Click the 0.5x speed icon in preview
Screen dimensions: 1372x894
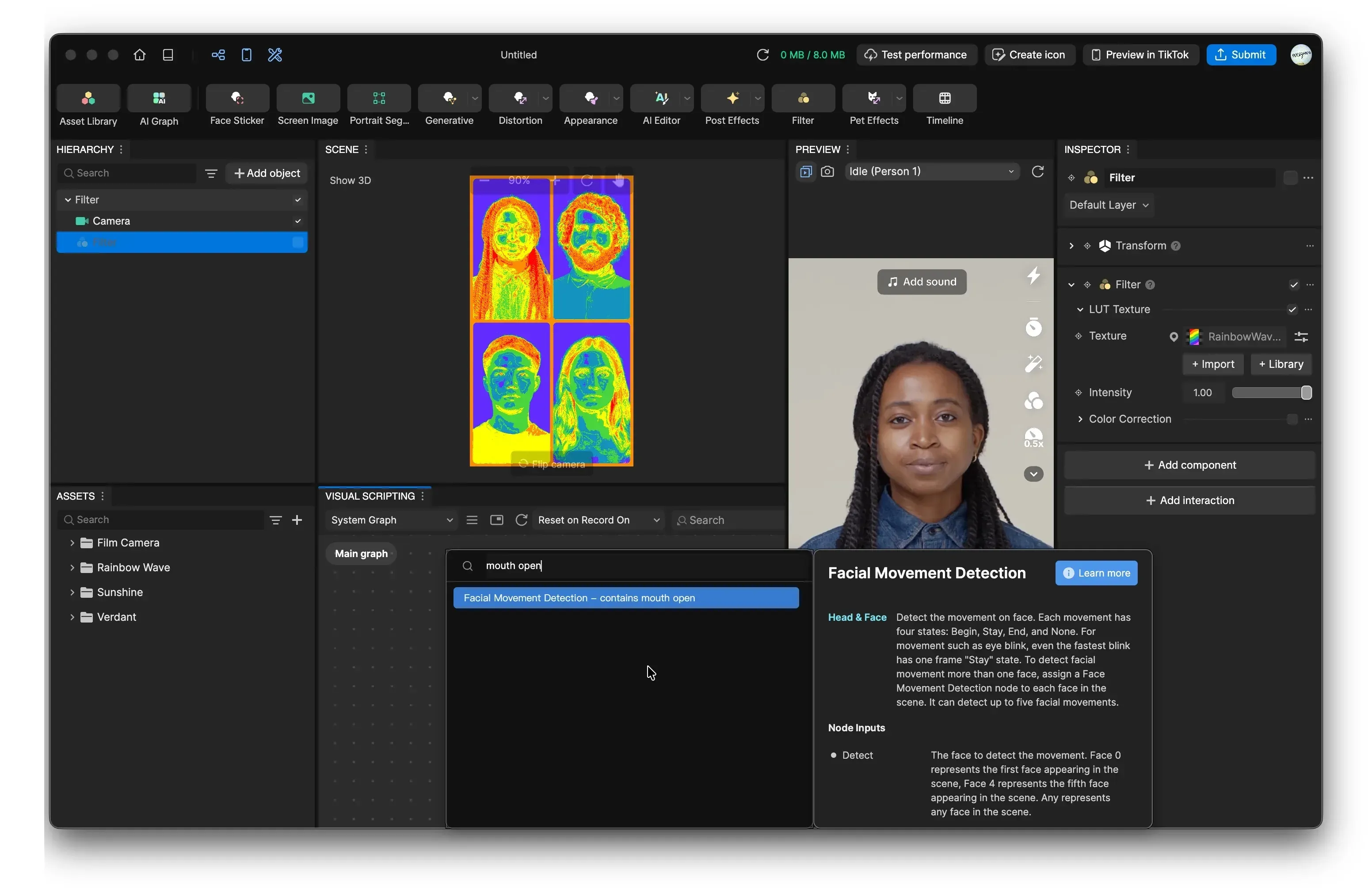pyautogui.click(x=1033, y=438)
